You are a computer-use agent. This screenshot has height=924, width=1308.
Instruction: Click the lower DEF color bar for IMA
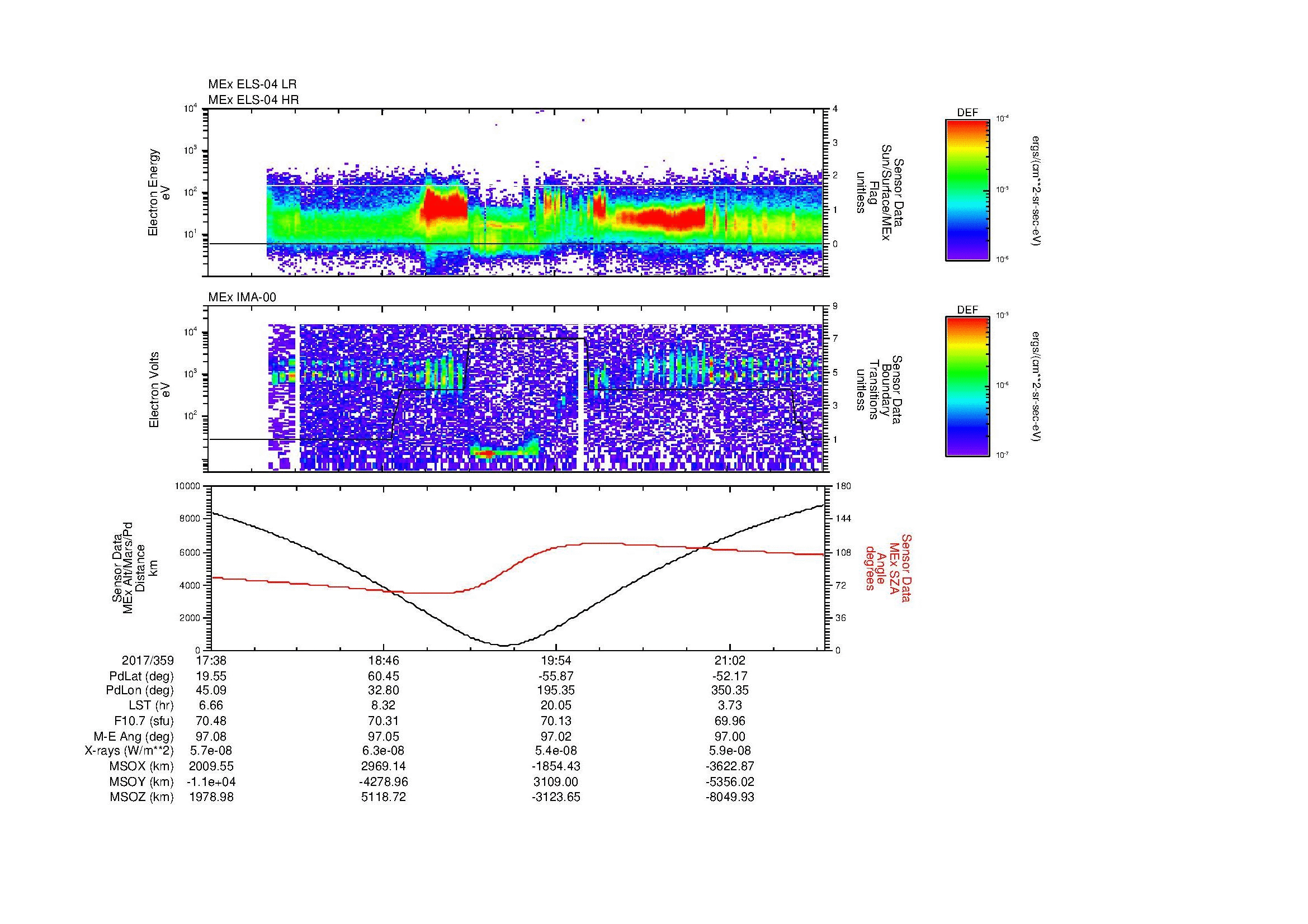967,387
